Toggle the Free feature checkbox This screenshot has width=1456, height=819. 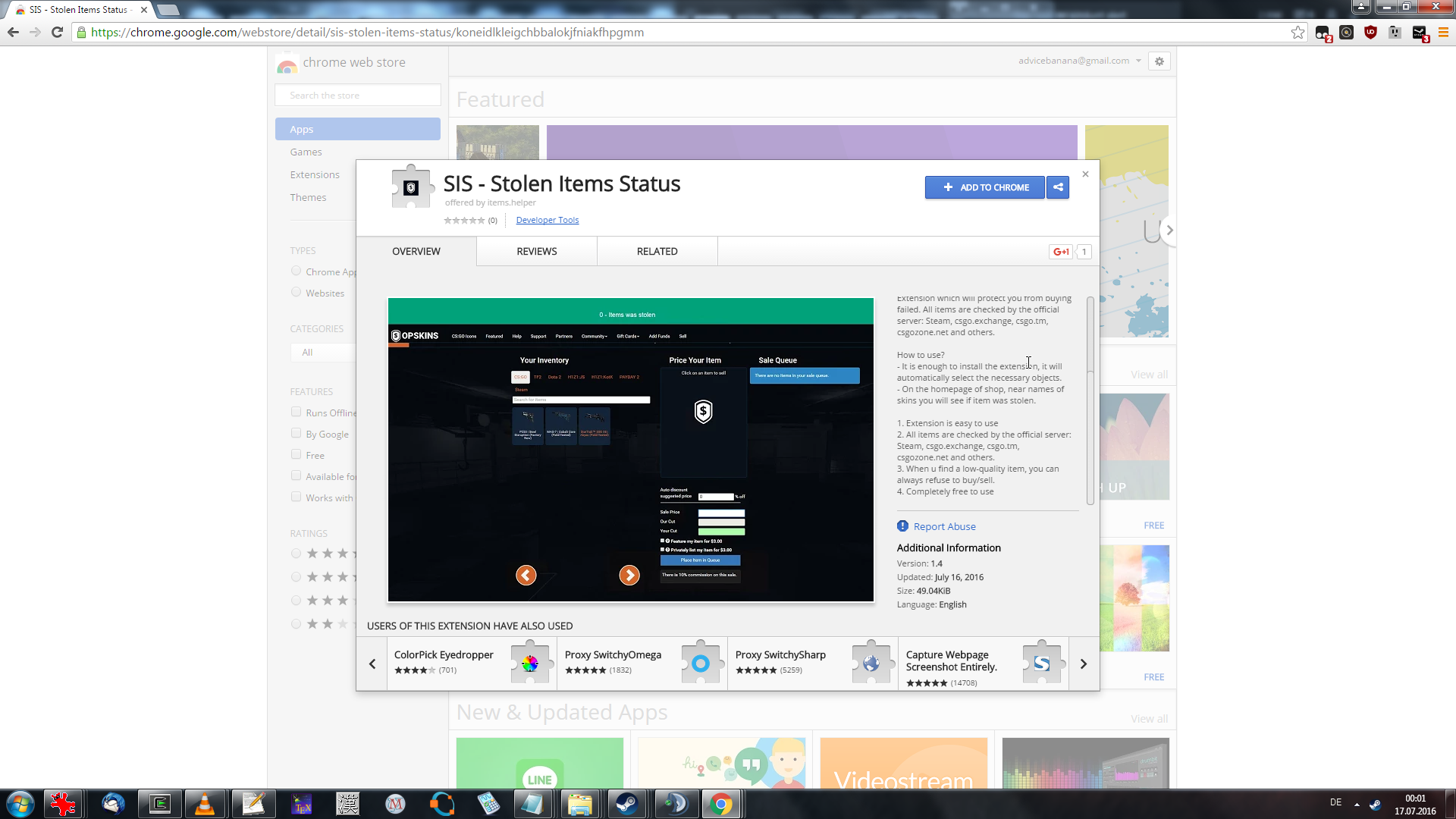click(297, 454)
